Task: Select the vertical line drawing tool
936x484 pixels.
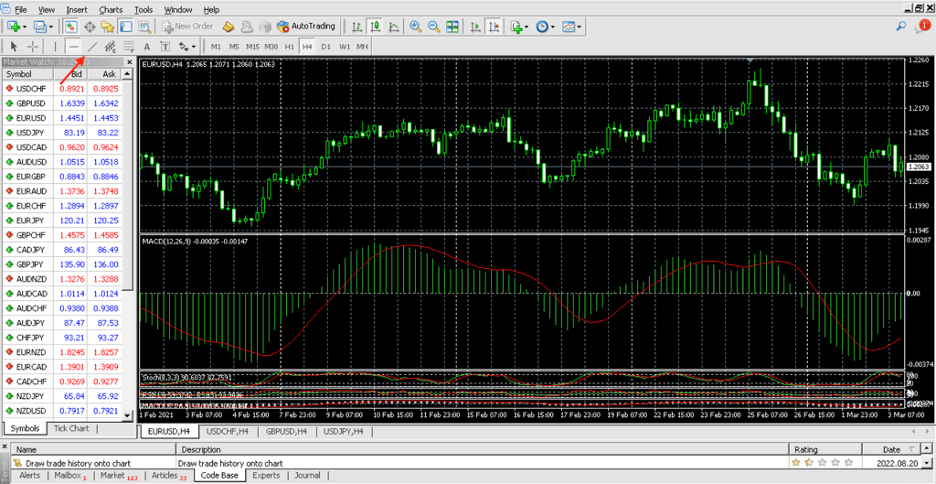Action: point(55,46)
